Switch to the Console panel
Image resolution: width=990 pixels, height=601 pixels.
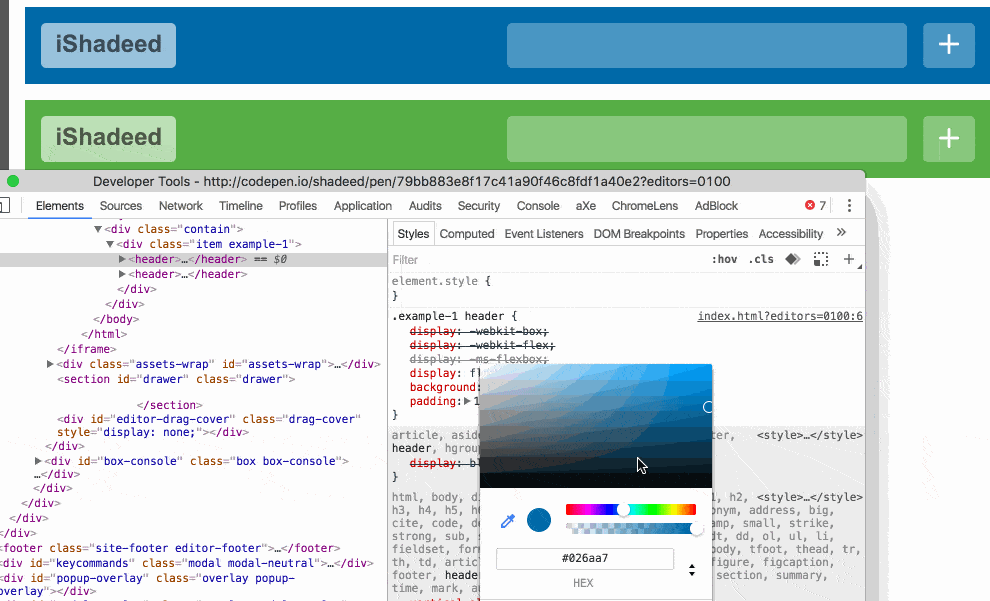[x=538, y=205]
